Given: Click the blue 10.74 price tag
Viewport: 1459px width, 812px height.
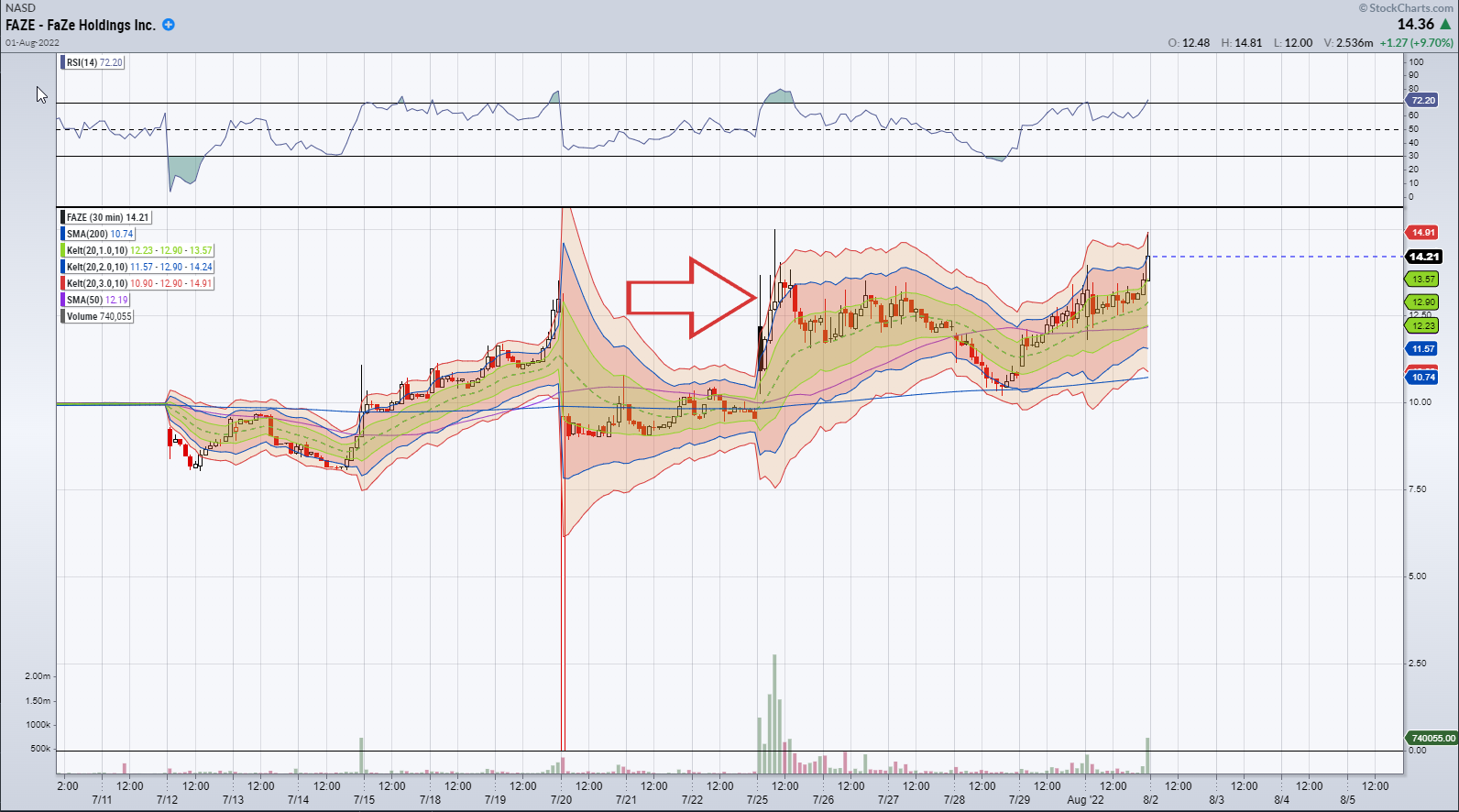Looking at the screenshot, I should pyautogui.click(x=1422, y=377).
